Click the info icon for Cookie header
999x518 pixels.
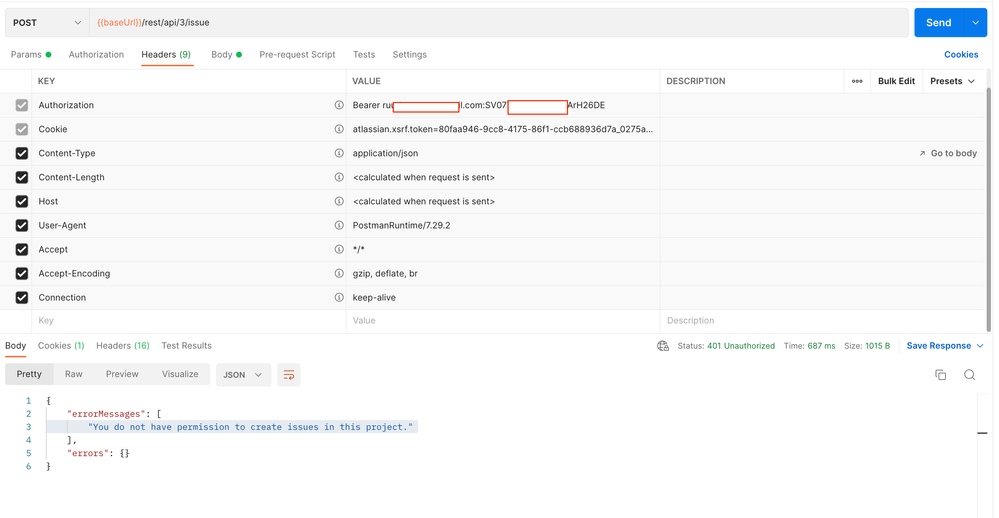tap(339, 129)
